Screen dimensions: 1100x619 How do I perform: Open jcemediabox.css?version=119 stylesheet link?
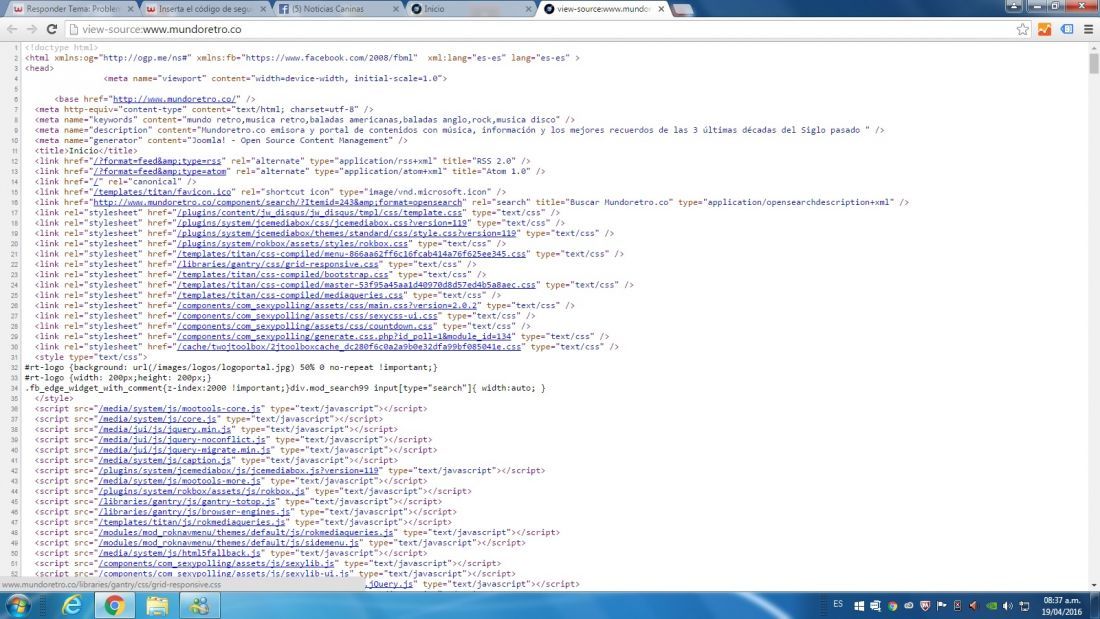point(322,223)
